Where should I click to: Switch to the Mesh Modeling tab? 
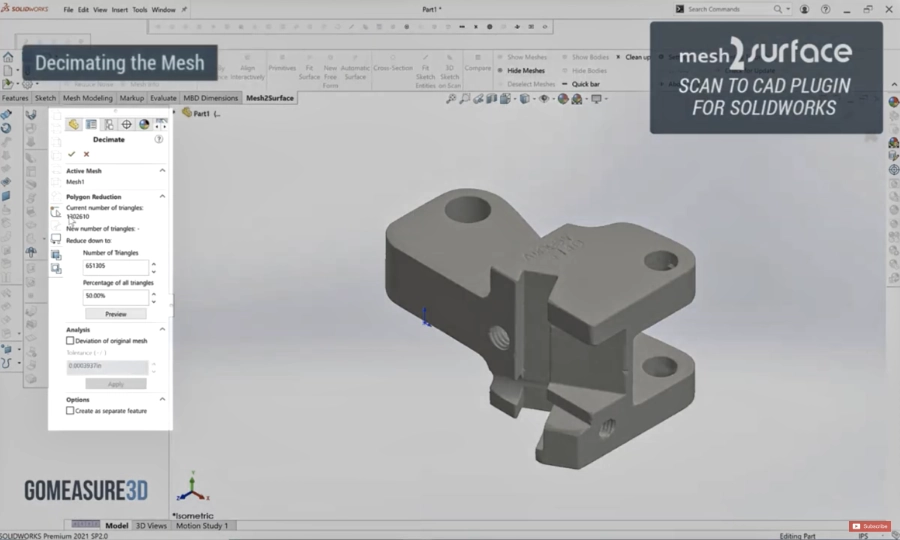(x=88, y=98)
